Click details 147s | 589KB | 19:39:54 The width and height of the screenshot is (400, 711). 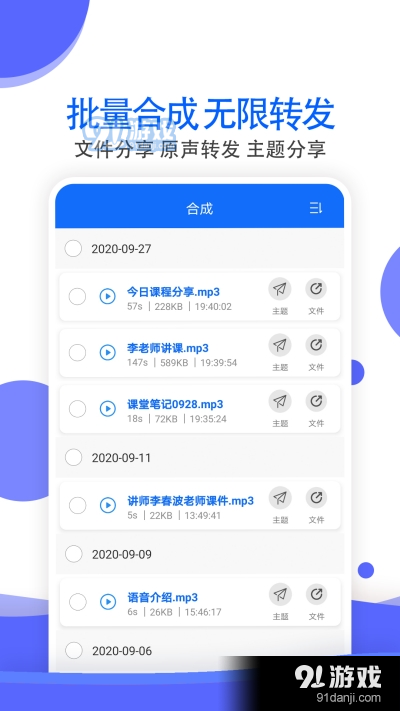tap(182, 362)
